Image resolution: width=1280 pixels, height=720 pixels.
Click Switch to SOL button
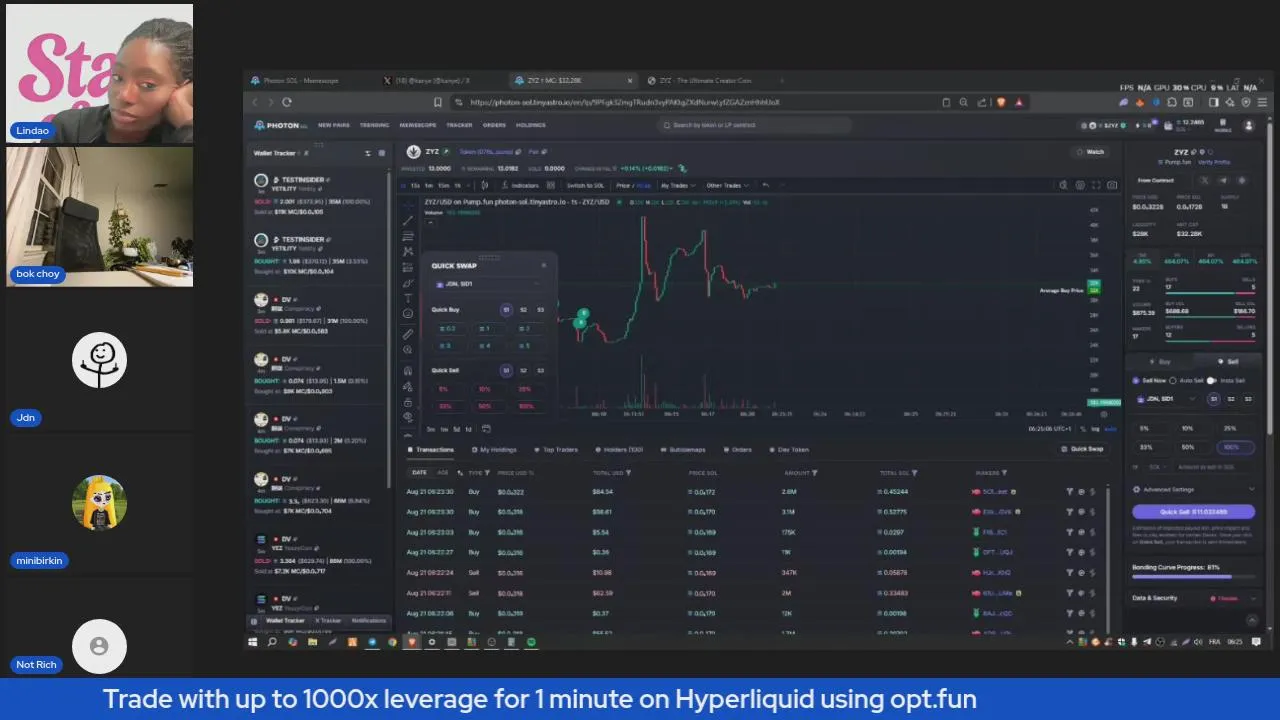(x=585, y=185)
